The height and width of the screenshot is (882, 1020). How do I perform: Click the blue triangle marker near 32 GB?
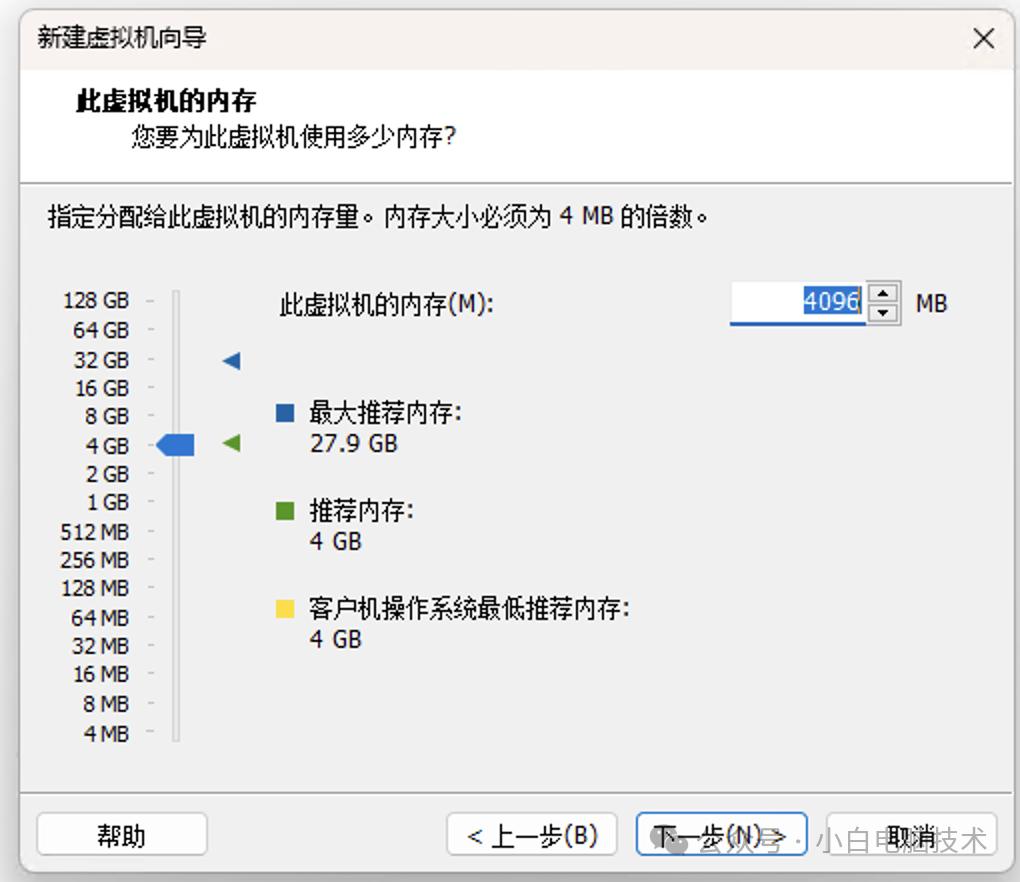point(230,360)
